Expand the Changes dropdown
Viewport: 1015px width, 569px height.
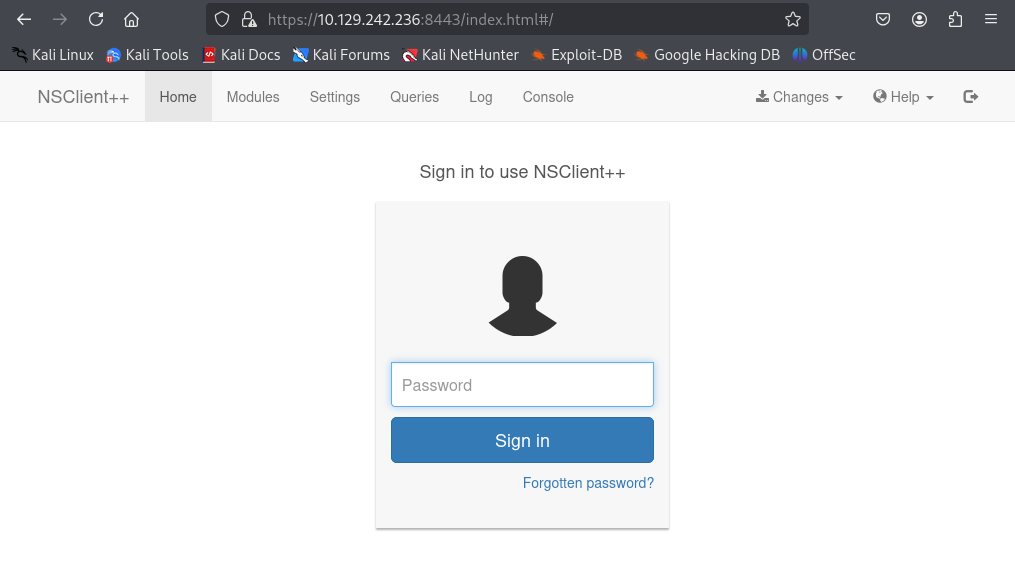pos(799,96)
